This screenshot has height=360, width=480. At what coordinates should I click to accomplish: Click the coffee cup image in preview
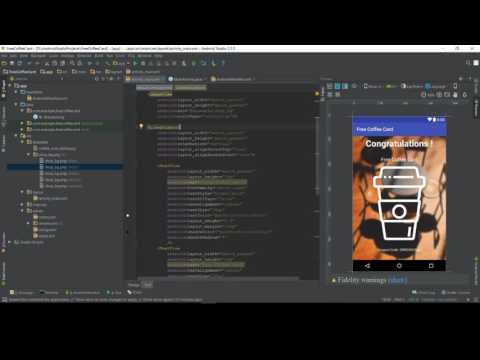pos(399,203)
